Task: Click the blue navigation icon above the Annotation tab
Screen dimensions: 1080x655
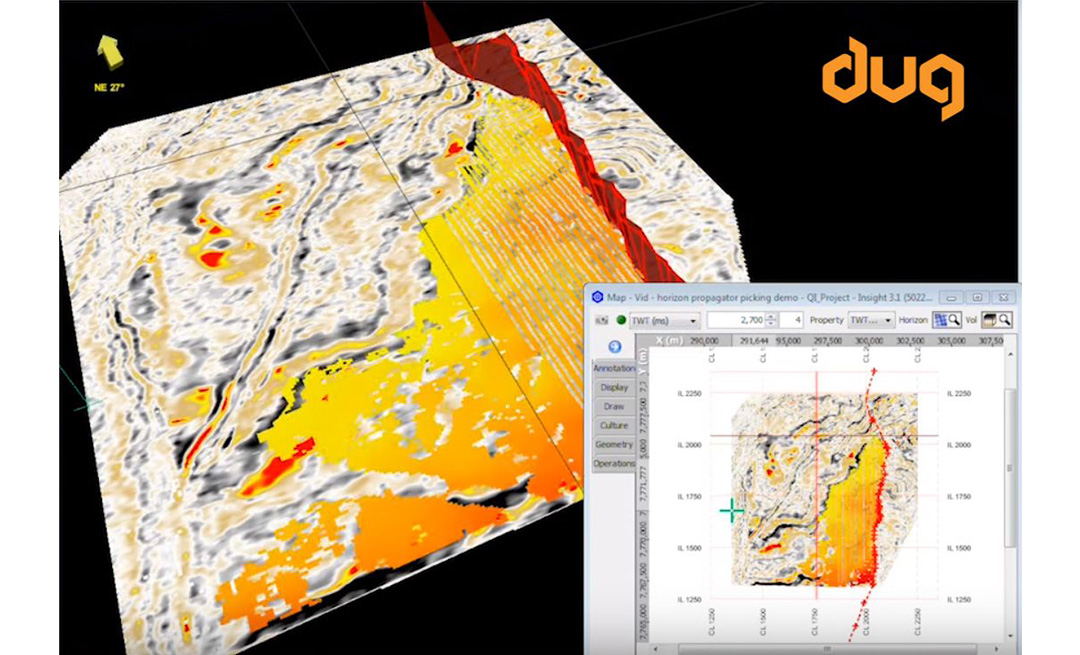Action: pos(615,346)
